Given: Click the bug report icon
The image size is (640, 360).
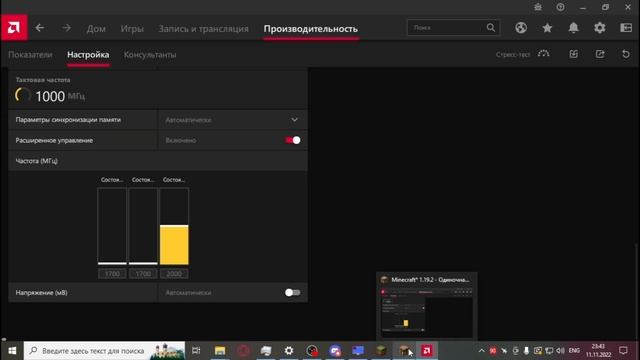Looking at the screenshot, I should (538, 7).
